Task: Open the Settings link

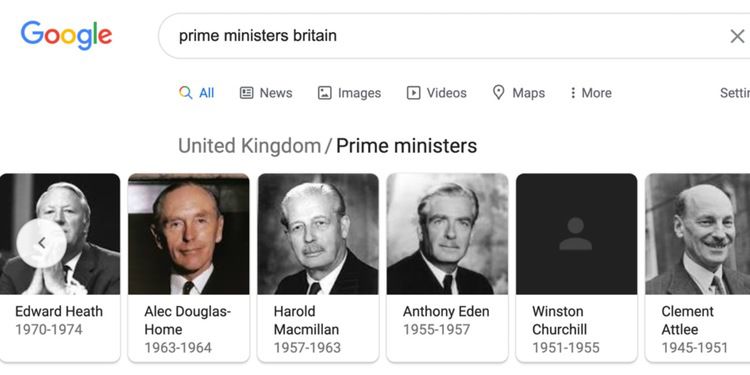Action: tap(735, 93)
